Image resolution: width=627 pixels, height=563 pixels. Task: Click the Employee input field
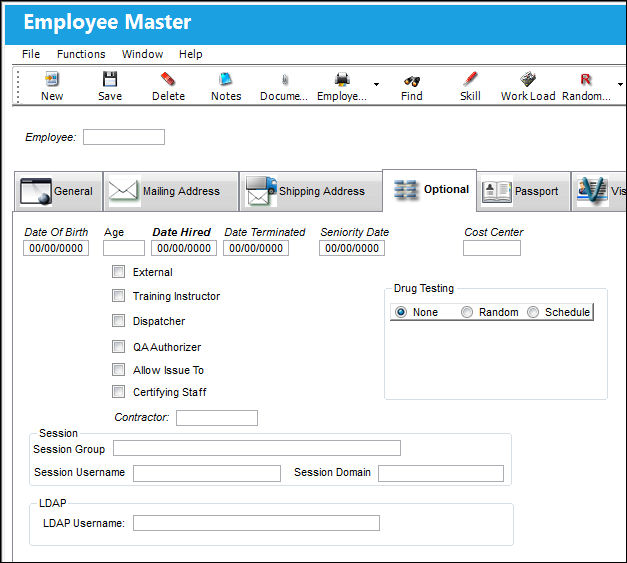click(x=124, y=137)
